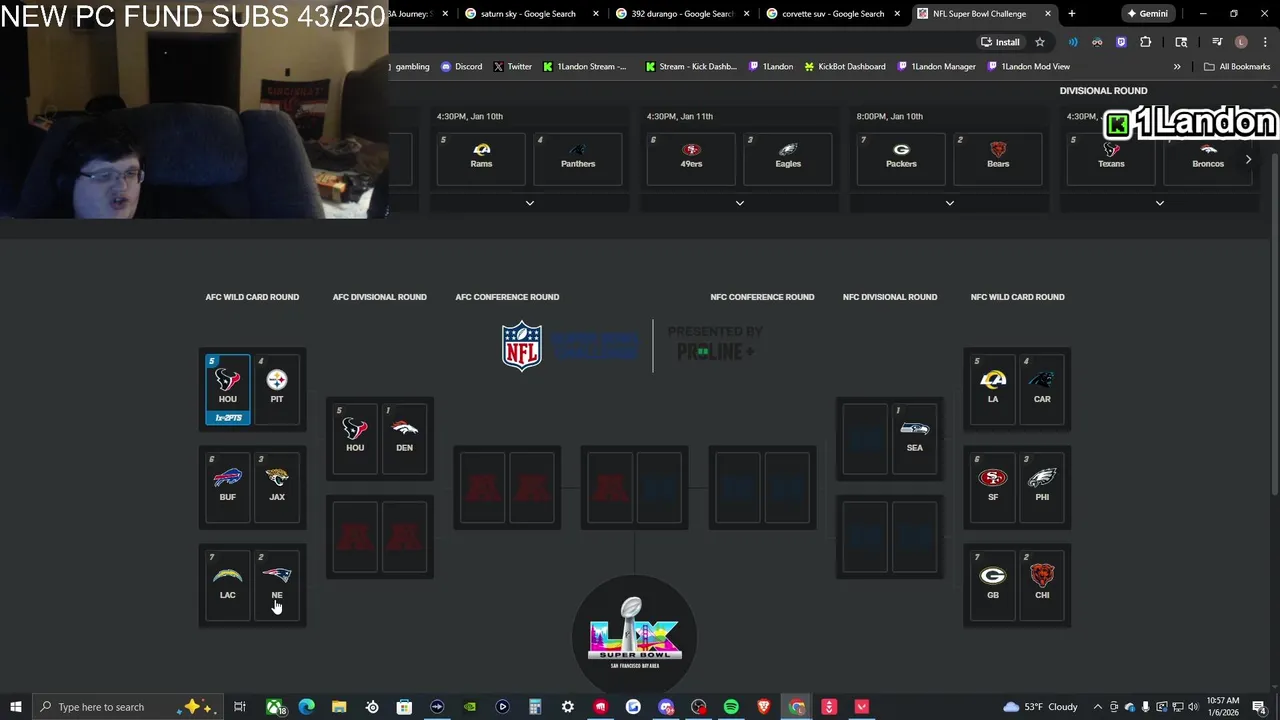The image size is (1280, 720).
Task: Expand the Rams vs Panthers game details
Action: [x=530, y=203]
